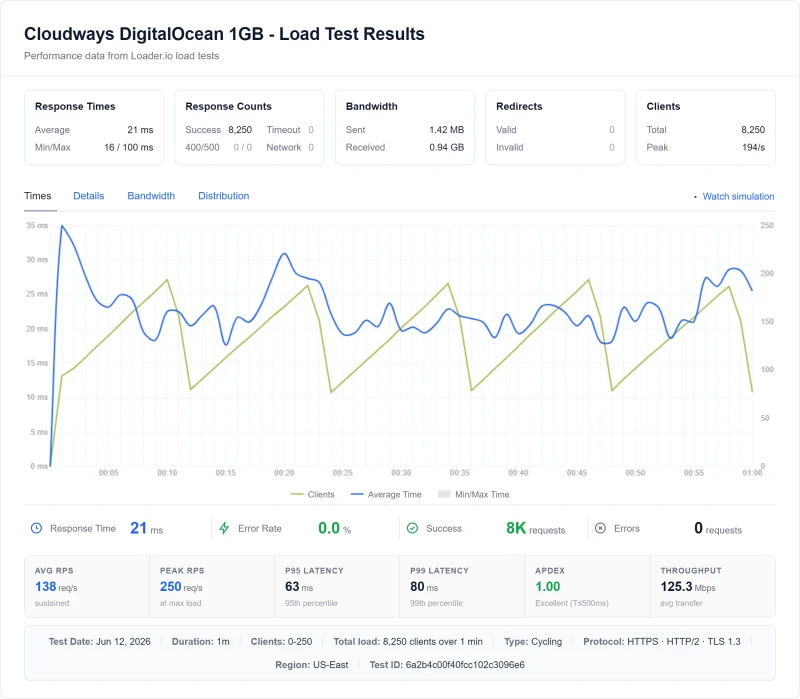
Task: Click the 35 ms y-axis label
Action: click(x=37, y=226)
